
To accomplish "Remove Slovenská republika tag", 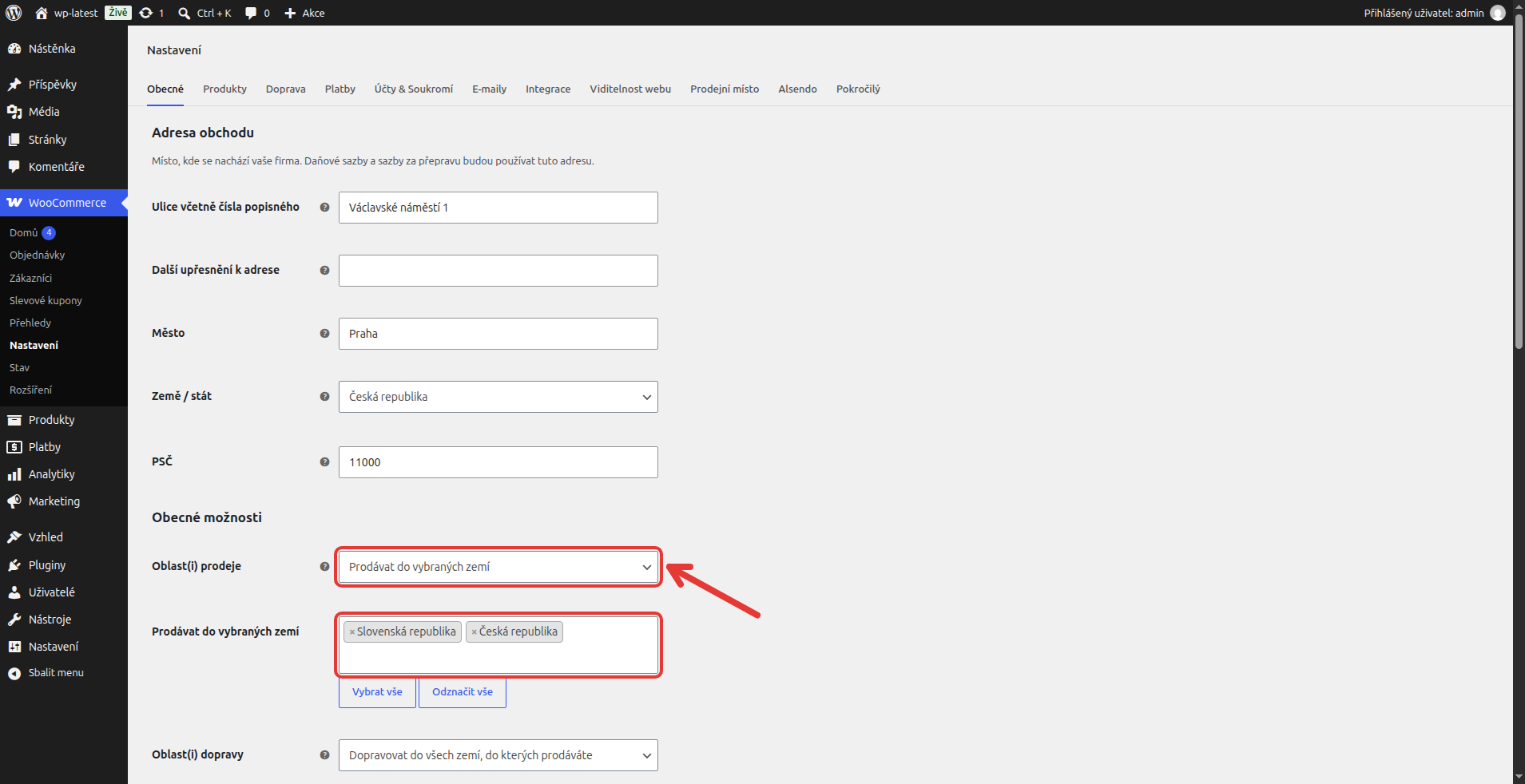I will (x=351, y=632).
